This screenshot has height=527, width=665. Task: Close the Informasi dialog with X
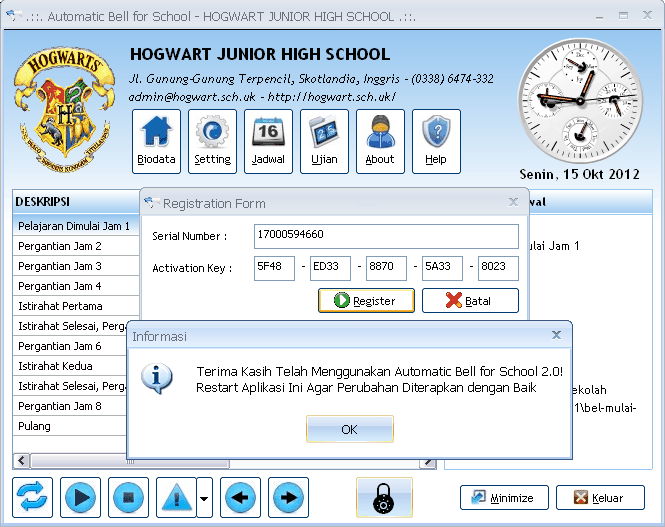pyautogui.click(x=556, y=335)
